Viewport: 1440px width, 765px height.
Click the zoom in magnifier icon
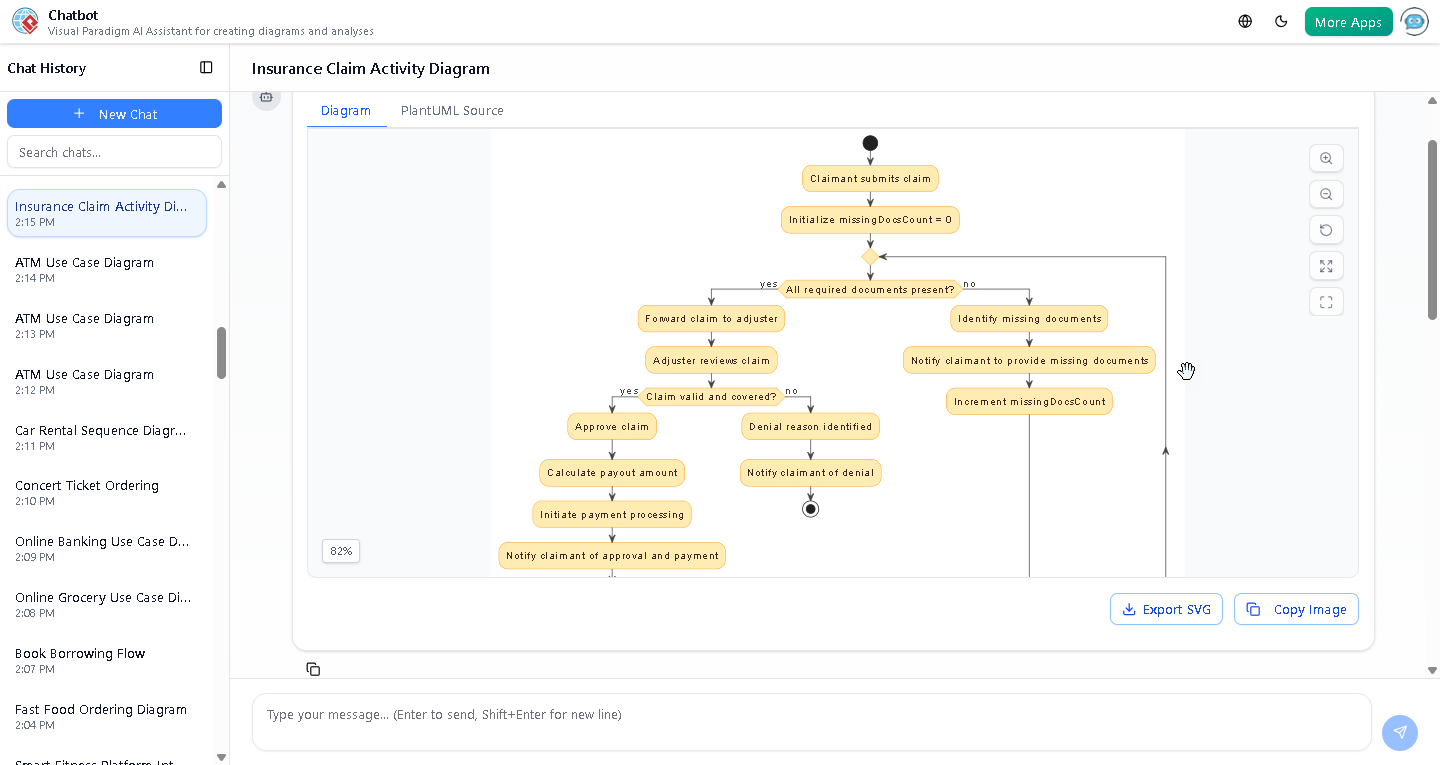point(1326,158)
